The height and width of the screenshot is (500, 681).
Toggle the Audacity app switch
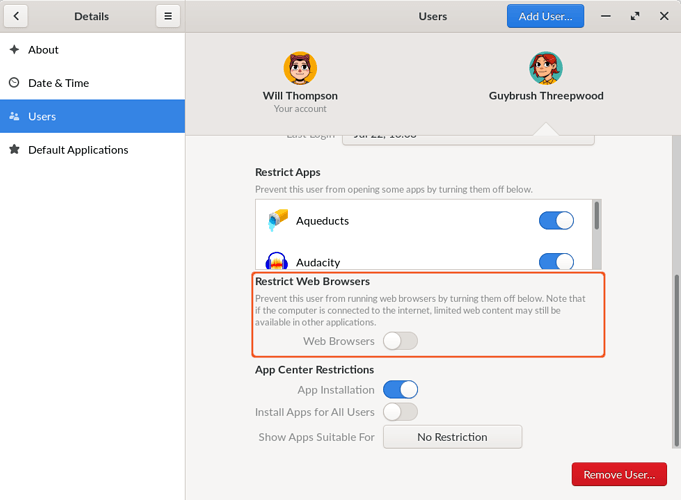[x=556, y=261]
